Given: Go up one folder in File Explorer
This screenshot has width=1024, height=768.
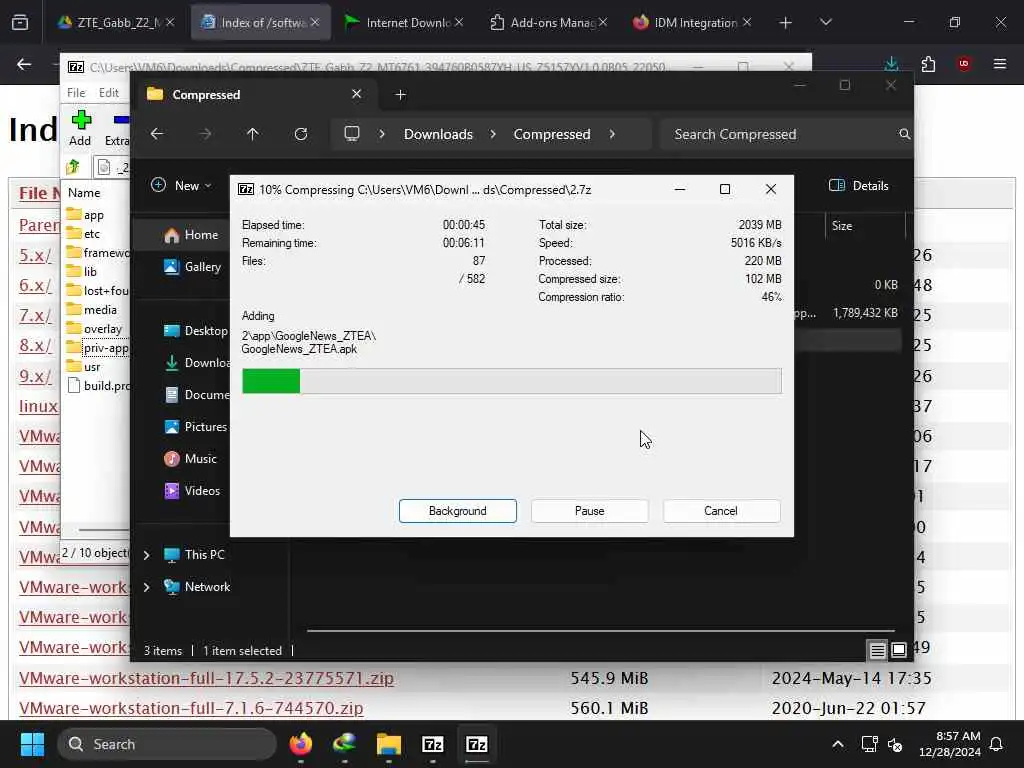Looking at the screenshot, I should [253, 134].
